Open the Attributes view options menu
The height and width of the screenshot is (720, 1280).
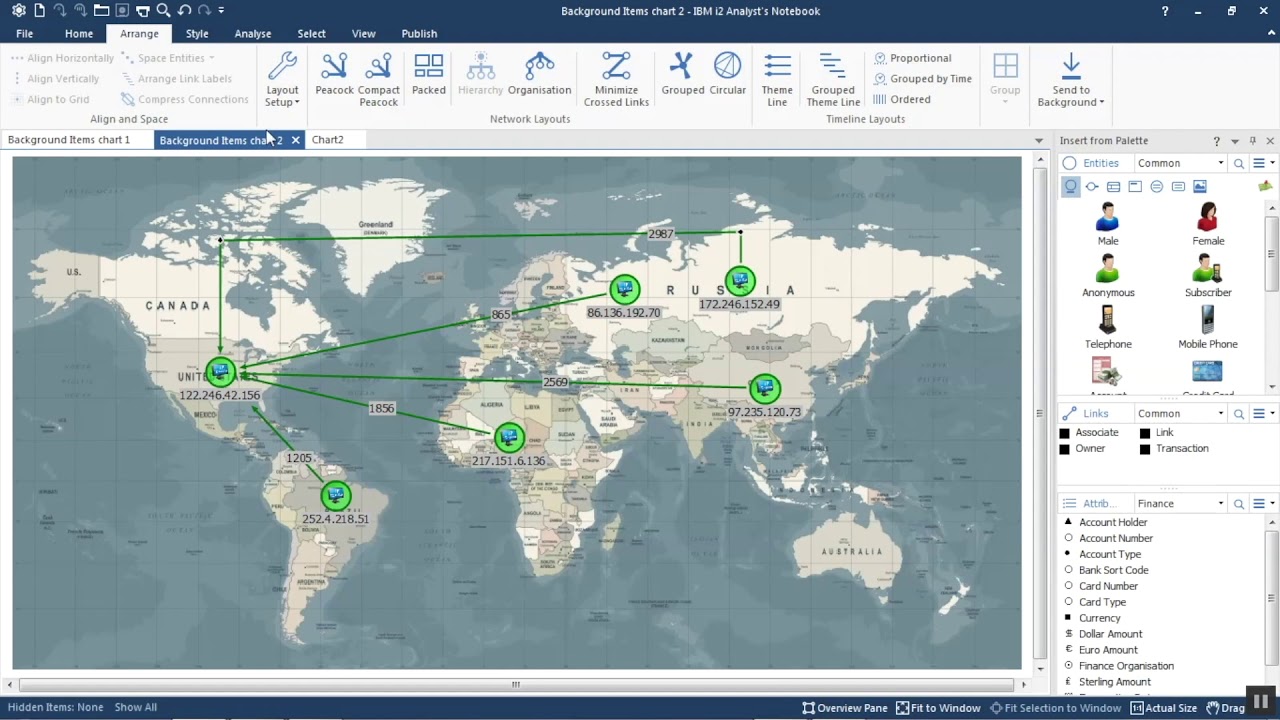coord(1262,503)
